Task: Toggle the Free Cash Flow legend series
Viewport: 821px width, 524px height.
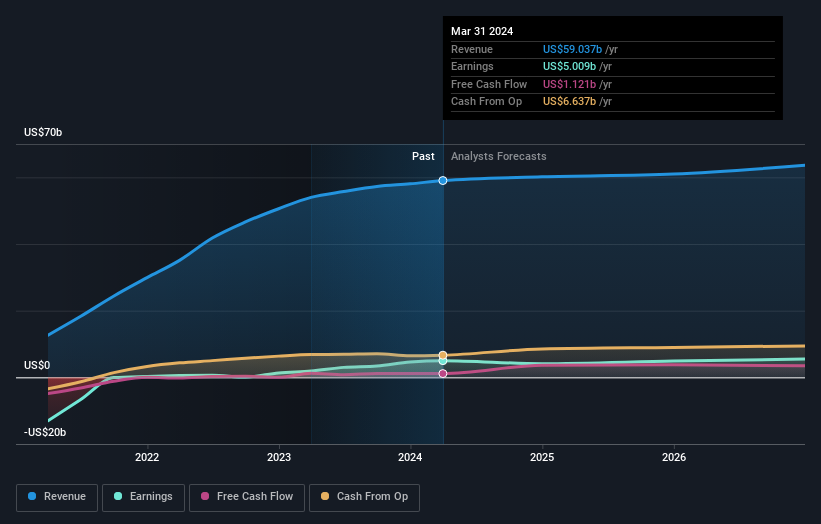Action: pos(247,497)
